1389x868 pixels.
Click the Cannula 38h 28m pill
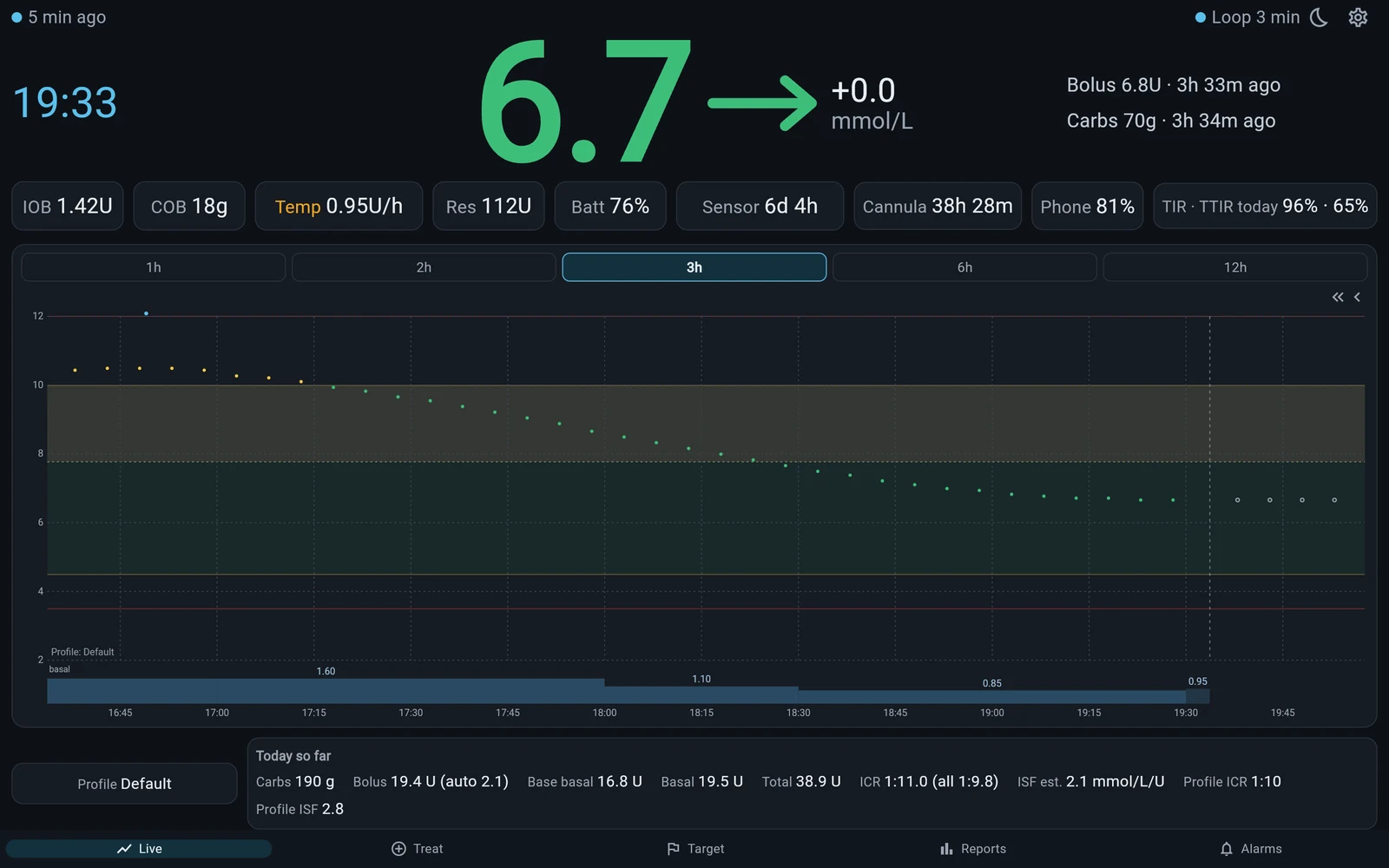pos(938,207)
